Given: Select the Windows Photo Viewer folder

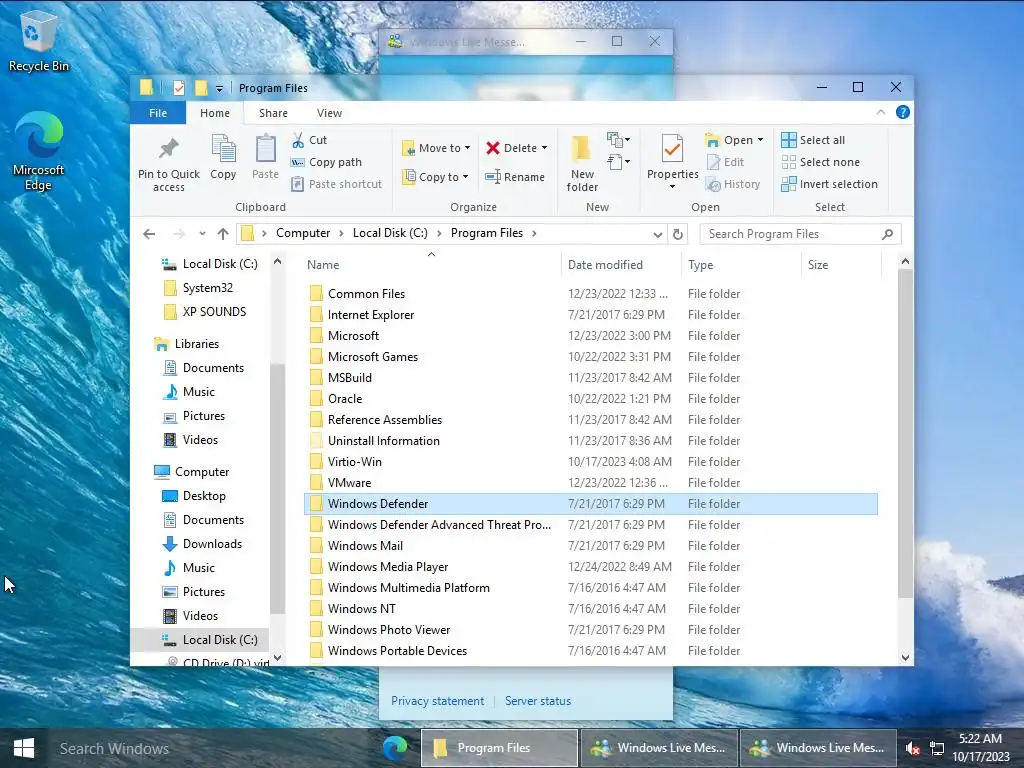Looking at the screenshot, I should click(x=591, y=630).
